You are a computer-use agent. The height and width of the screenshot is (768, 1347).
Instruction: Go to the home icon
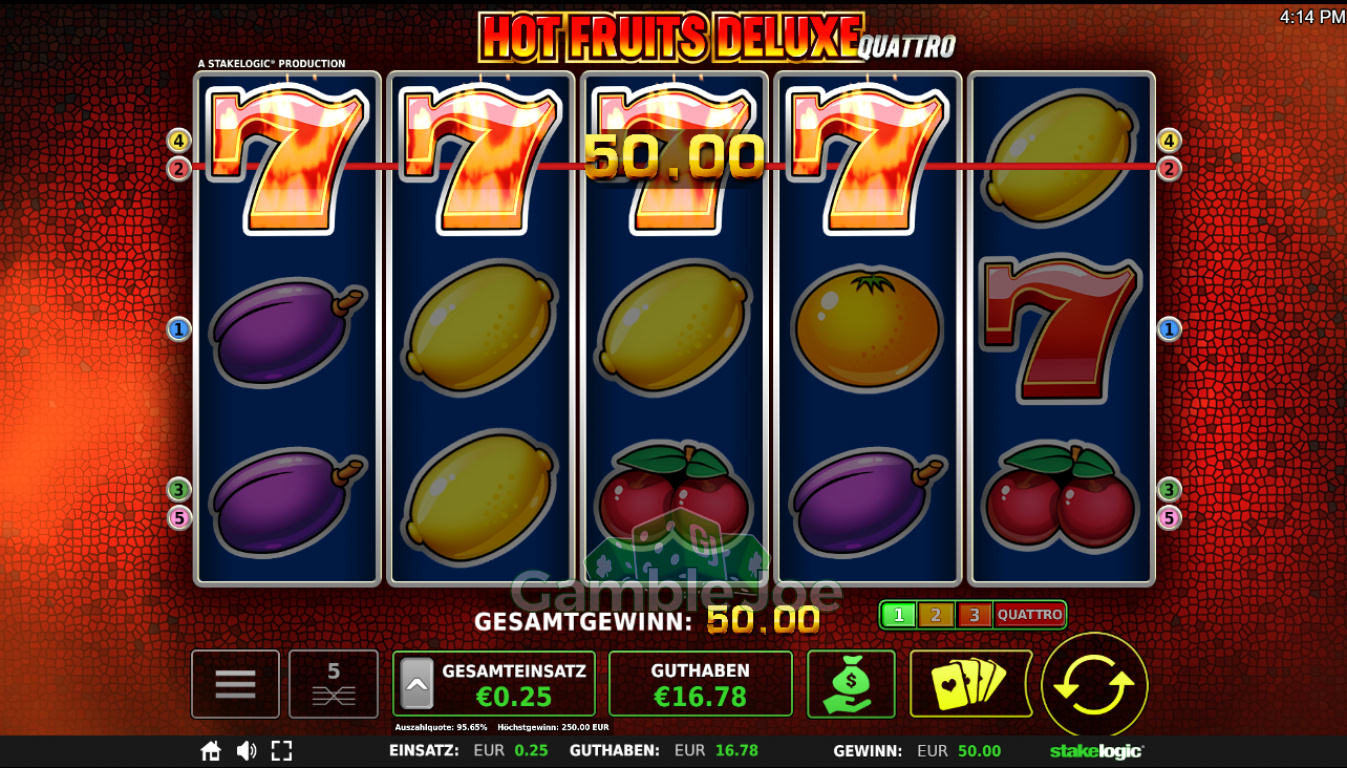[x=210, y=751]
